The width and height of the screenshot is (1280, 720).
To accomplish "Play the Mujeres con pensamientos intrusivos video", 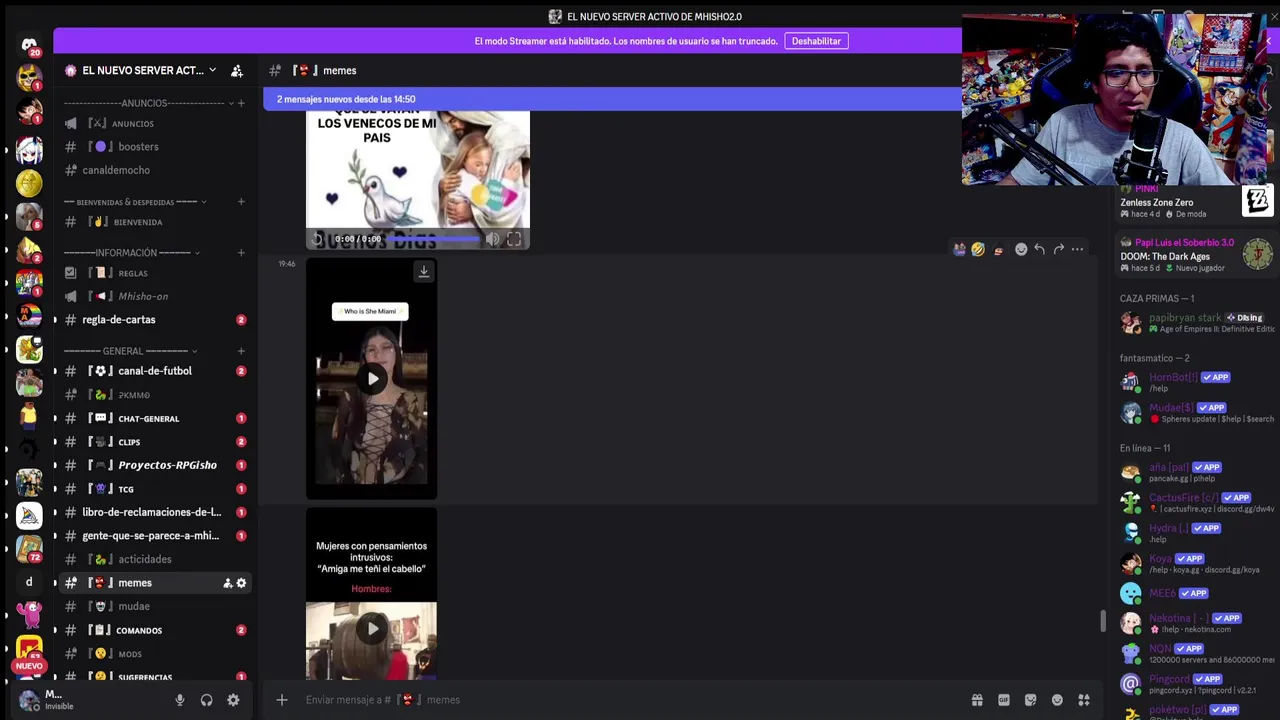I will tap(372, 628).
